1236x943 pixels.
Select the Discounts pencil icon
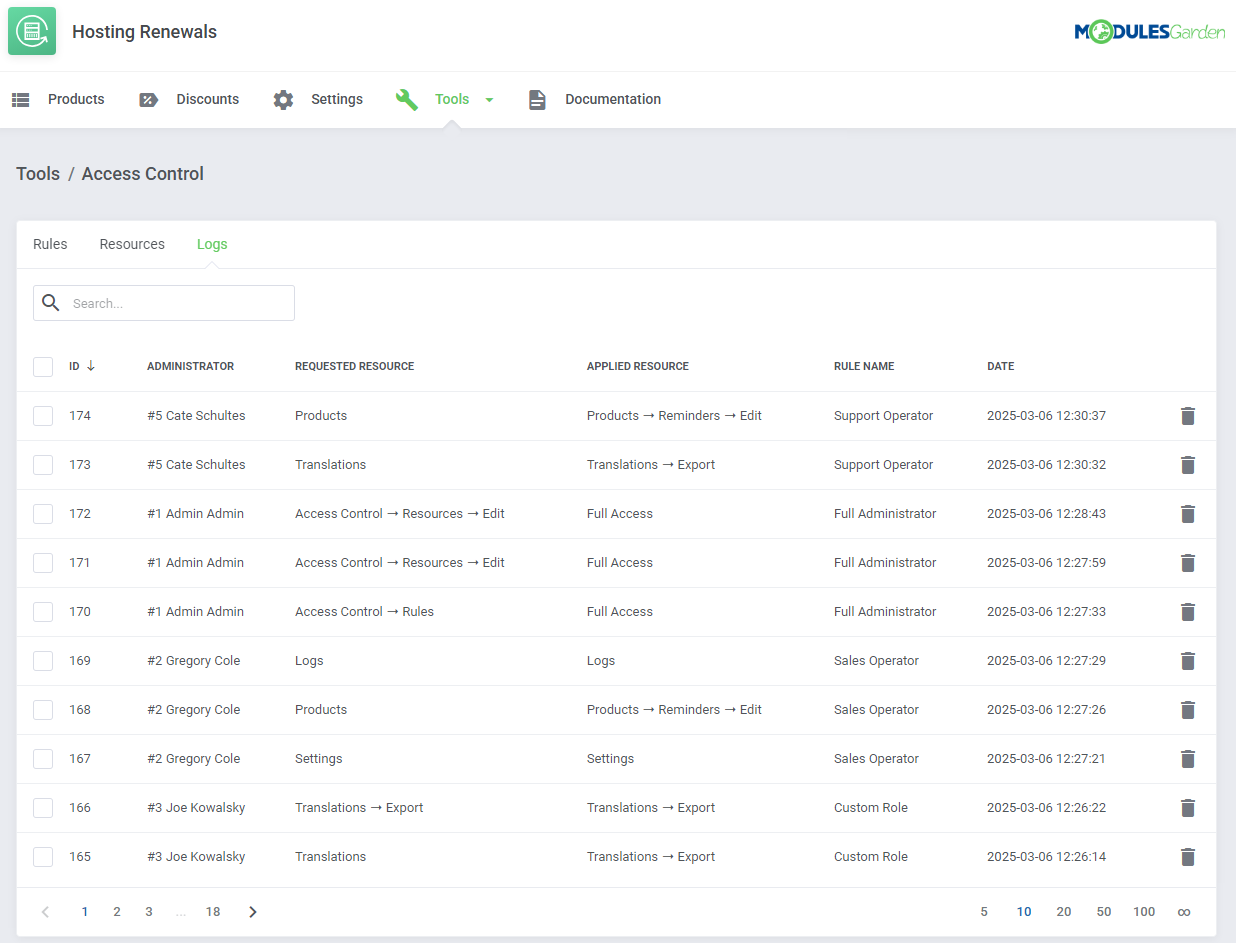point(149,99)
